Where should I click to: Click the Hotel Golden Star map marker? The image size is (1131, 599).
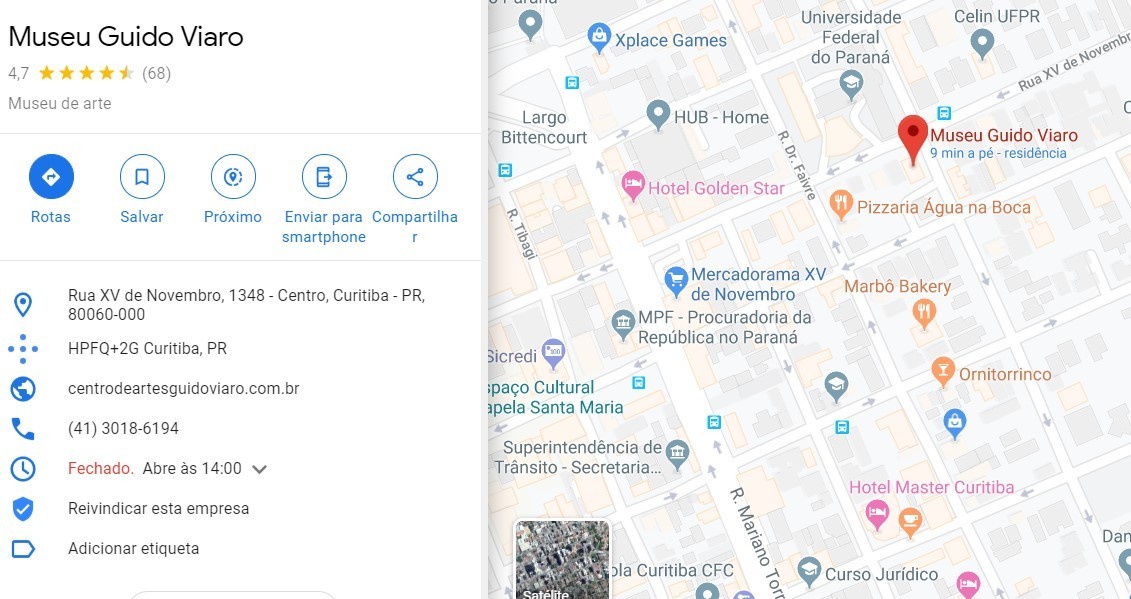coord(633,185)
